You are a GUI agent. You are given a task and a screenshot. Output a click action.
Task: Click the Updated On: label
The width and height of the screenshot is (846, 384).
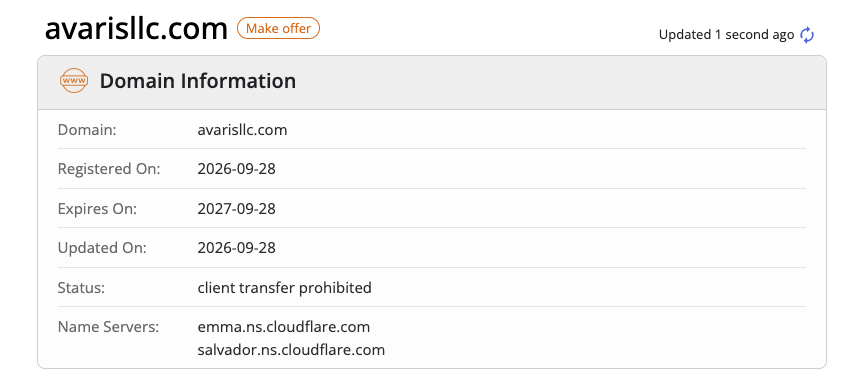tap(102, 248)
